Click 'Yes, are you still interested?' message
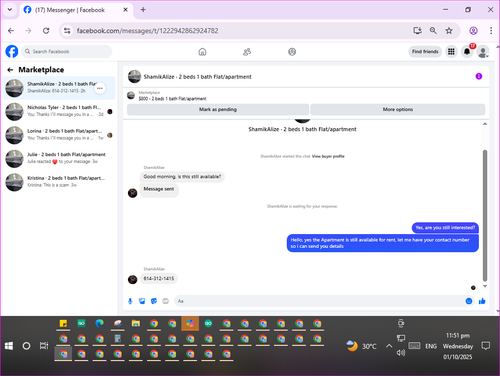The width and height of the screenshot is (500, 376). coord(445,228)
